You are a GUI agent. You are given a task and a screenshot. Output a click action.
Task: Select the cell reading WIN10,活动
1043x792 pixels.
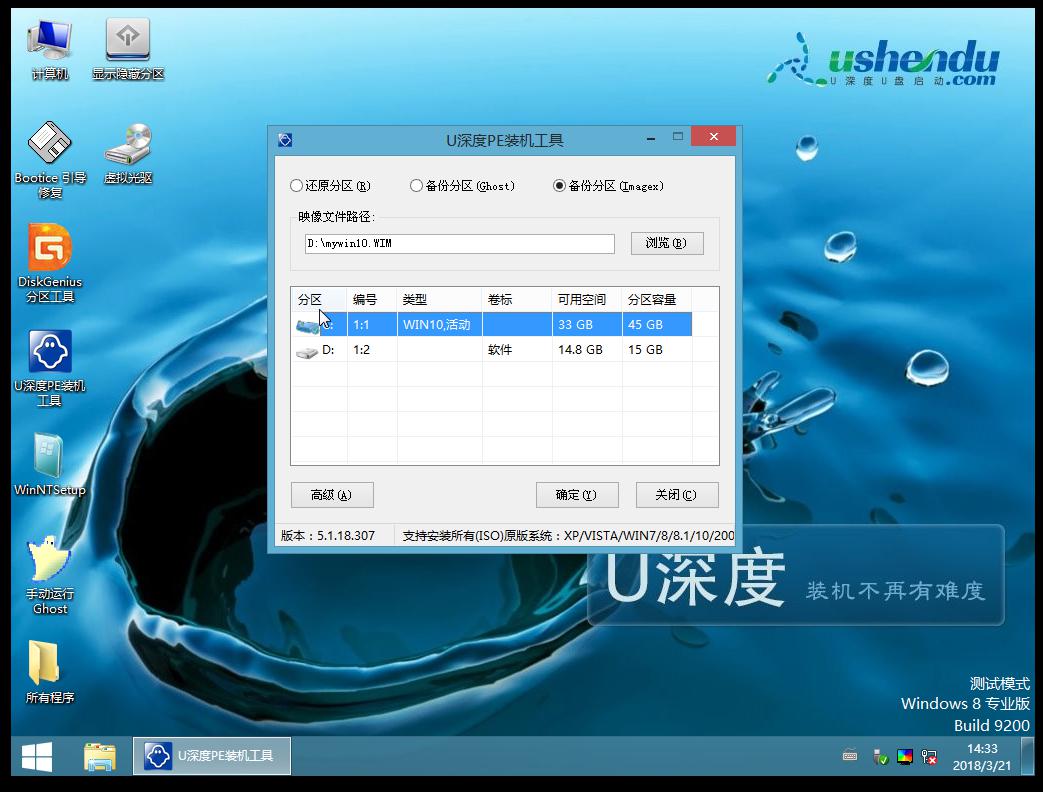(439, 325)
